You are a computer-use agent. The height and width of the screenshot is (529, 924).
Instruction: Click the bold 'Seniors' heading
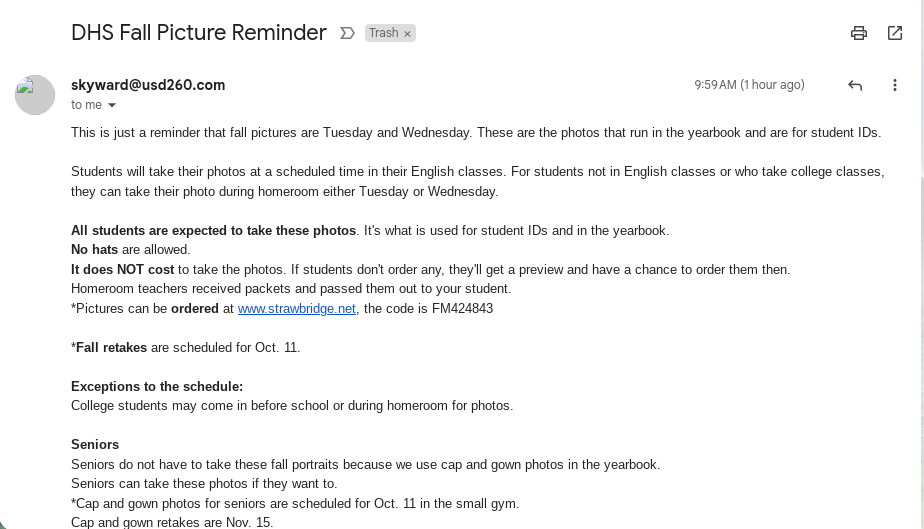[95, 445]
